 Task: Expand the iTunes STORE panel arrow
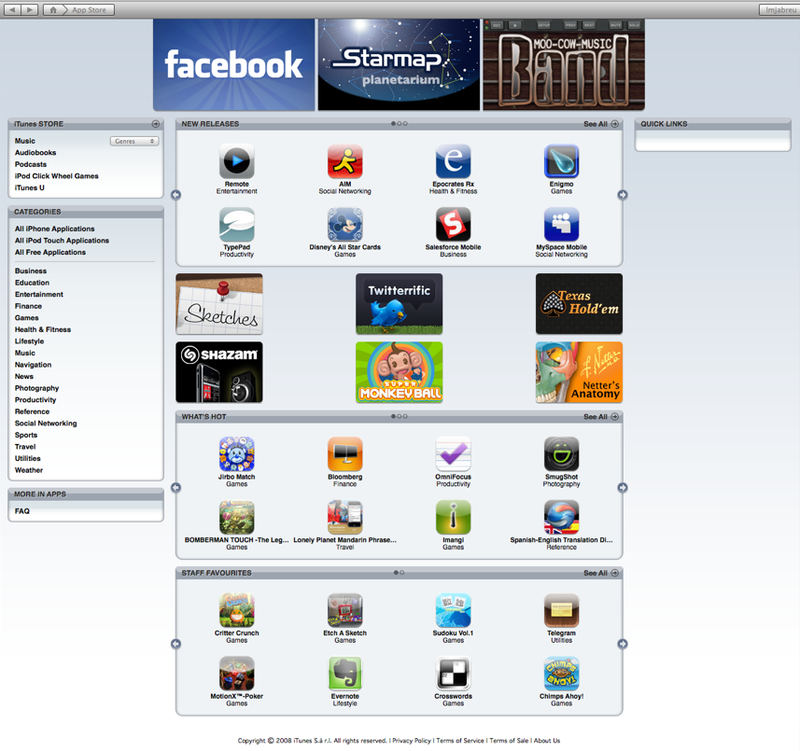pyautogui.click(x=156, y=124)
